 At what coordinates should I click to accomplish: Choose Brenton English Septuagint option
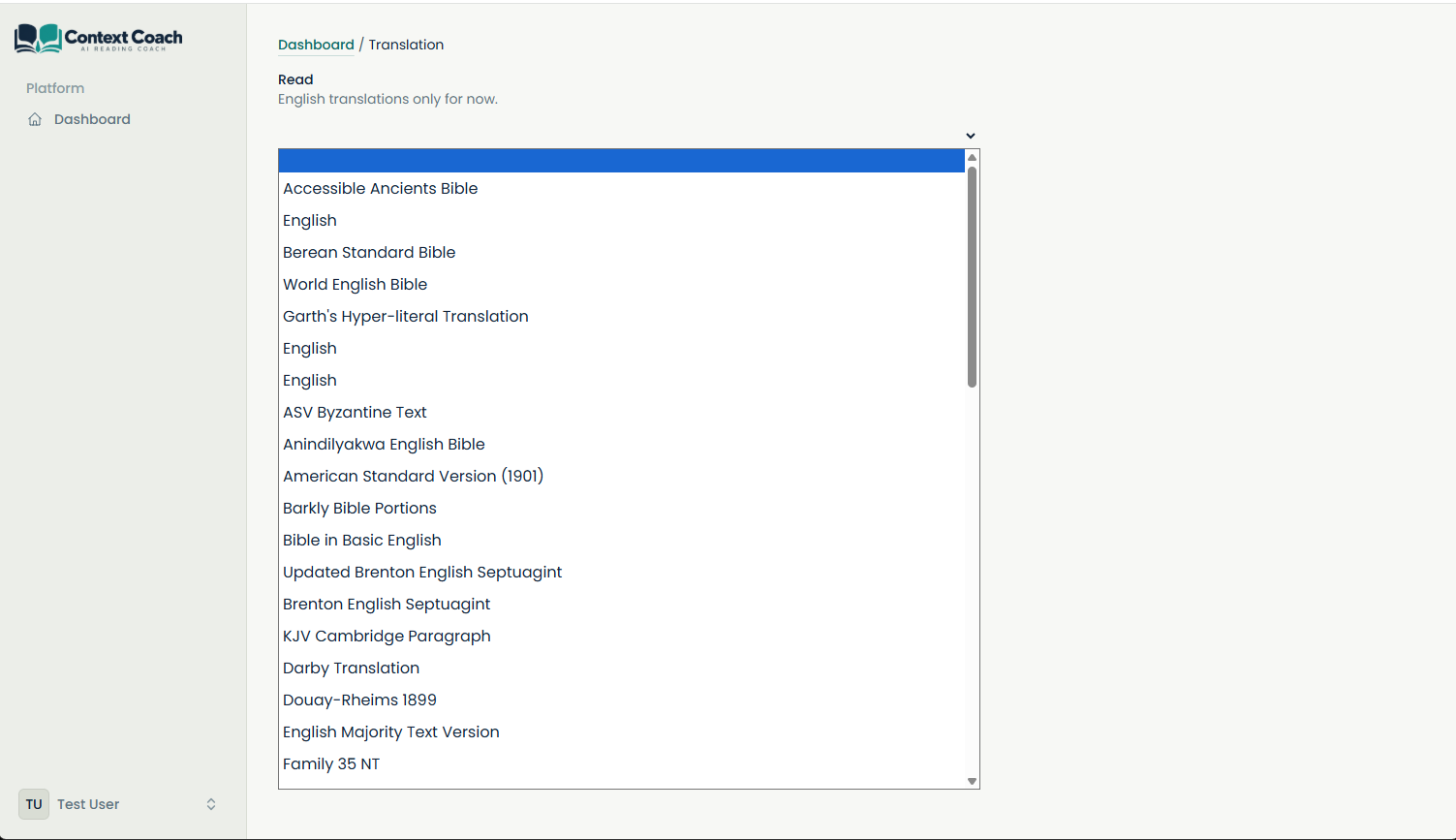[x=621, y=605]
